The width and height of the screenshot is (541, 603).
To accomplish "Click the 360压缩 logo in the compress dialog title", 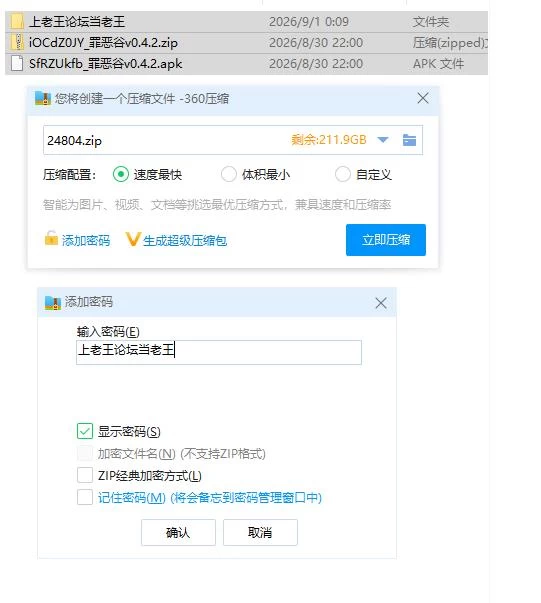I will tap(43, 98).
